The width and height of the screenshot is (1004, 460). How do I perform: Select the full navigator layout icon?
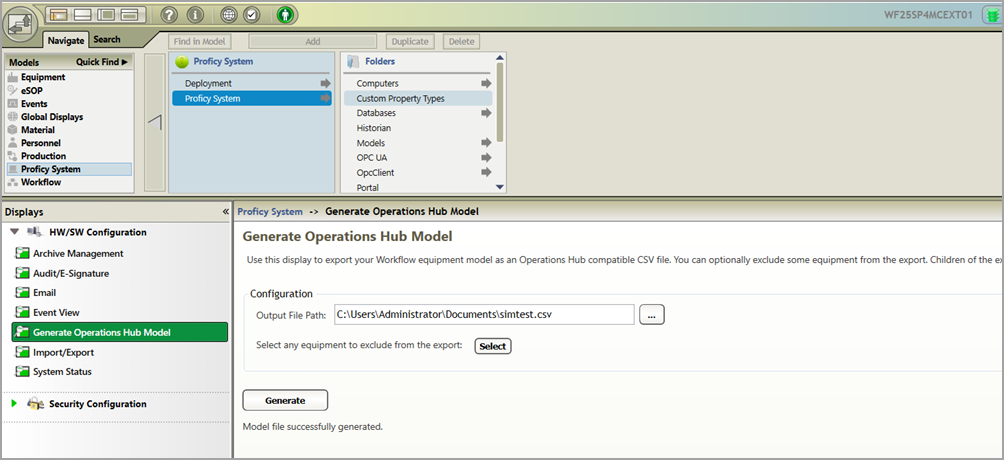click(x=59, y=14)
